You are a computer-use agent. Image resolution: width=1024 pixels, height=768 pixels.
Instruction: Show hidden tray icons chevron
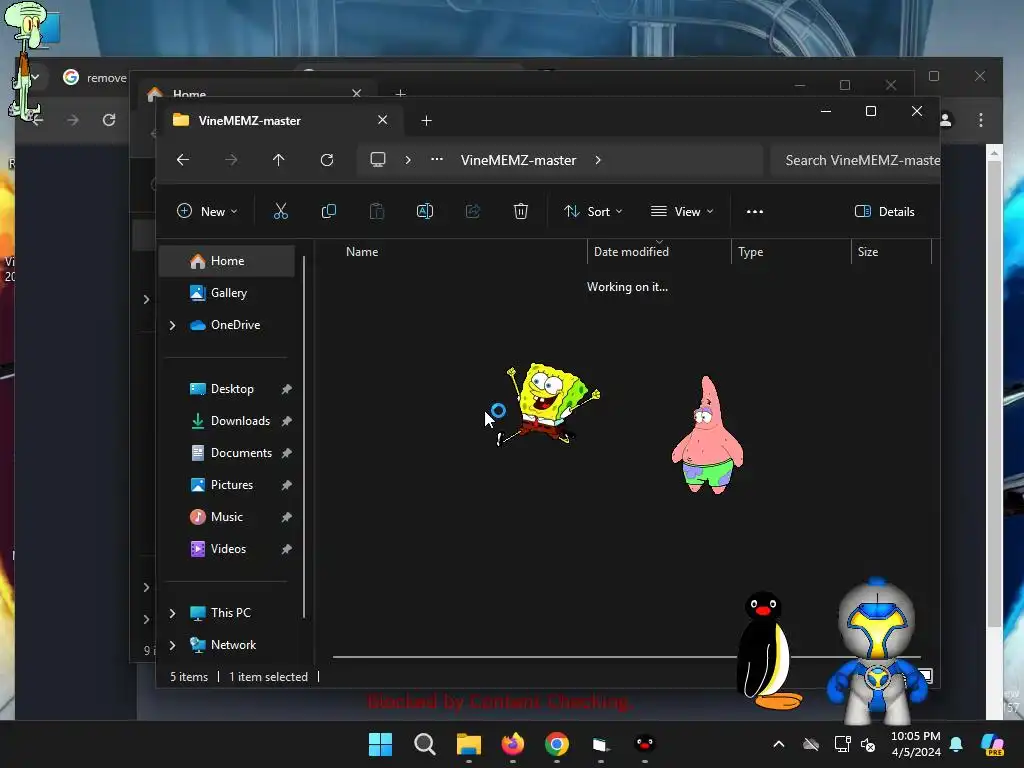[x=778, y=744]
